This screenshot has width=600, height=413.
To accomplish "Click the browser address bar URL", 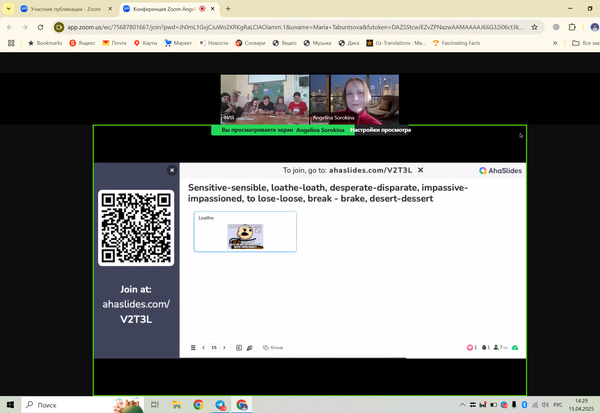I will coord(300,27).
